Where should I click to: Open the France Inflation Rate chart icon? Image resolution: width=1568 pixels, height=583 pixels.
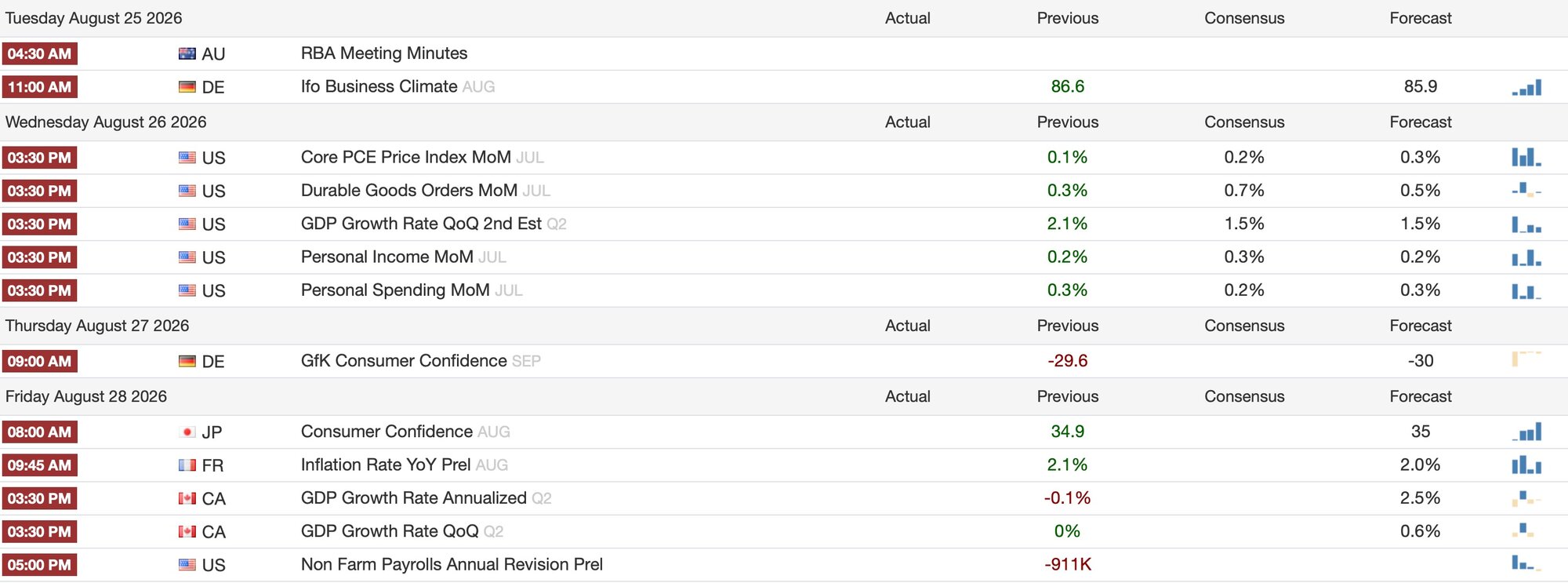click(x=1526, y=465)
